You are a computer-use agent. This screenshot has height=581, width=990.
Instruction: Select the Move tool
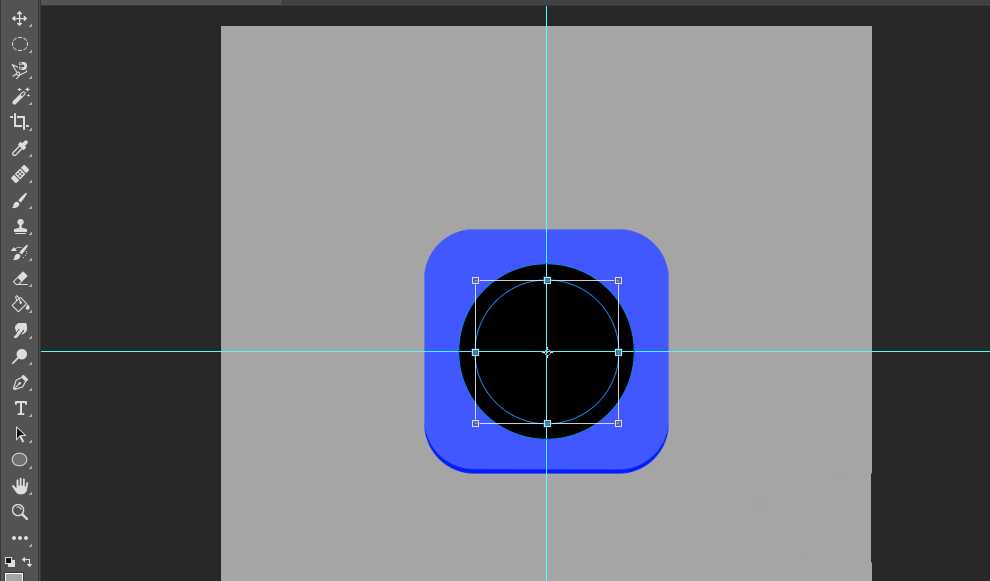click(19, 18)
